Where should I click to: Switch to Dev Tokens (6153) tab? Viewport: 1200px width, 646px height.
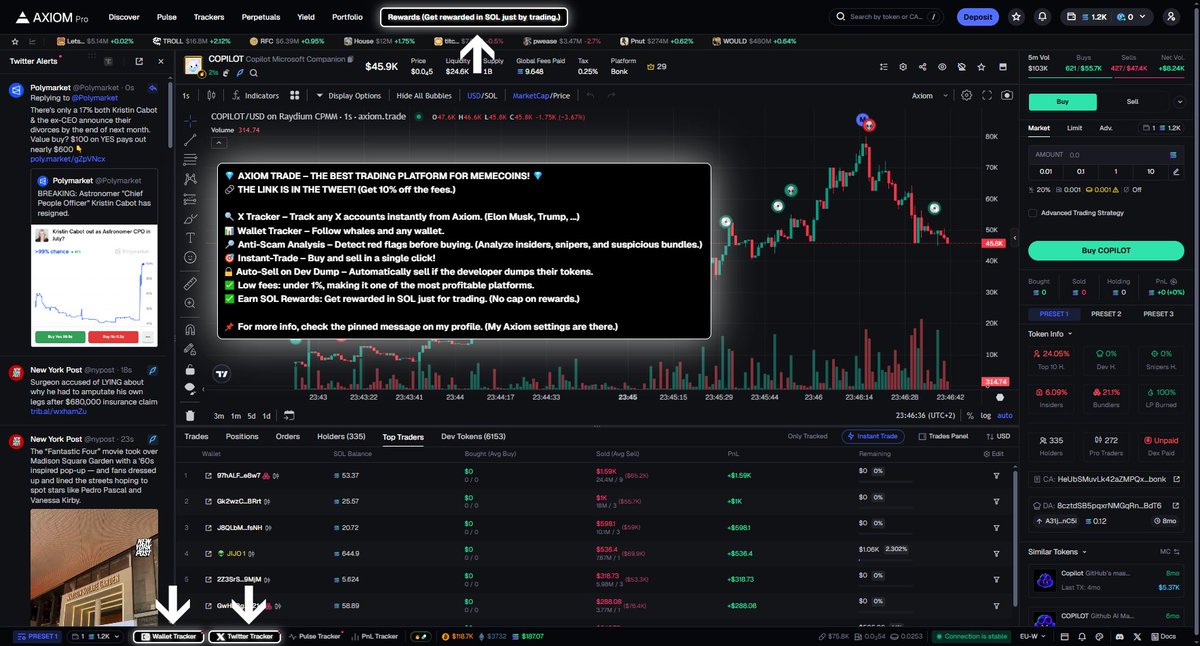tap(474, 436)
